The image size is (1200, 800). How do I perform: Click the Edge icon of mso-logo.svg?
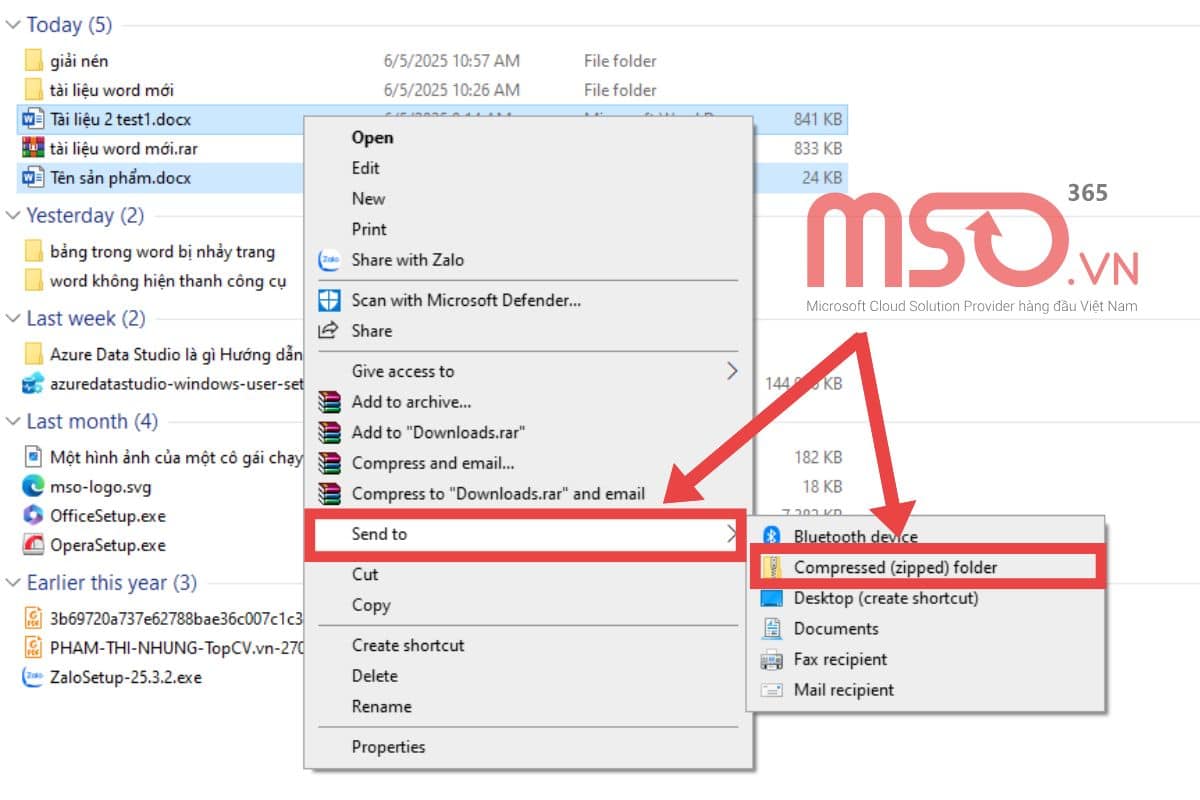pos(33,487)
